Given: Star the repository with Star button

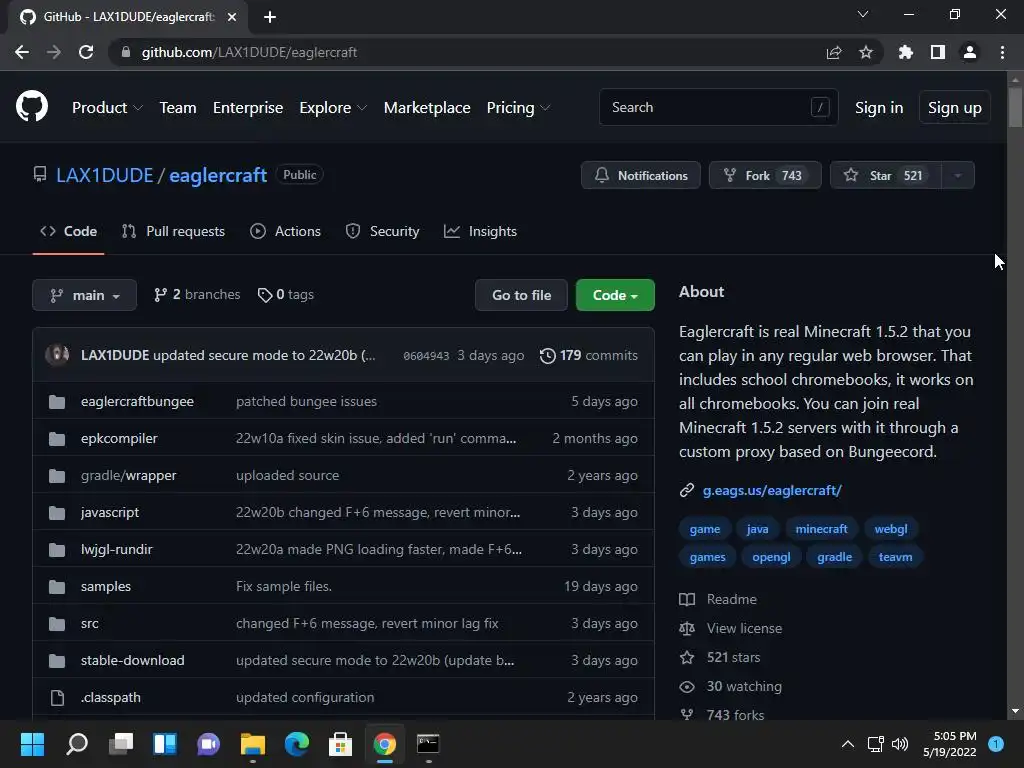Looking at the screenshot, I should click(x=886, y=175).
